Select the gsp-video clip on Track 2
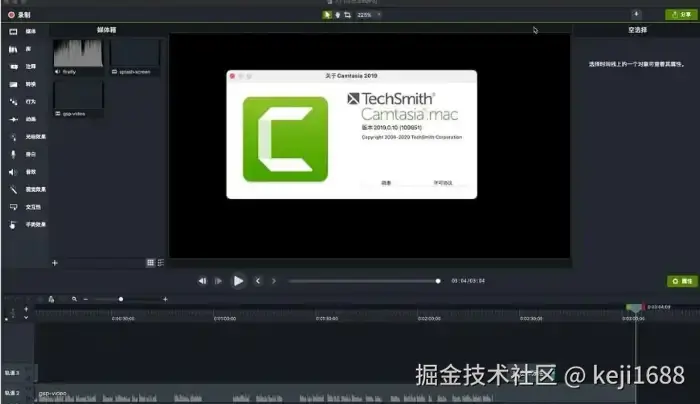Viewport: 700px width, 404px height. tap(335, 395)
